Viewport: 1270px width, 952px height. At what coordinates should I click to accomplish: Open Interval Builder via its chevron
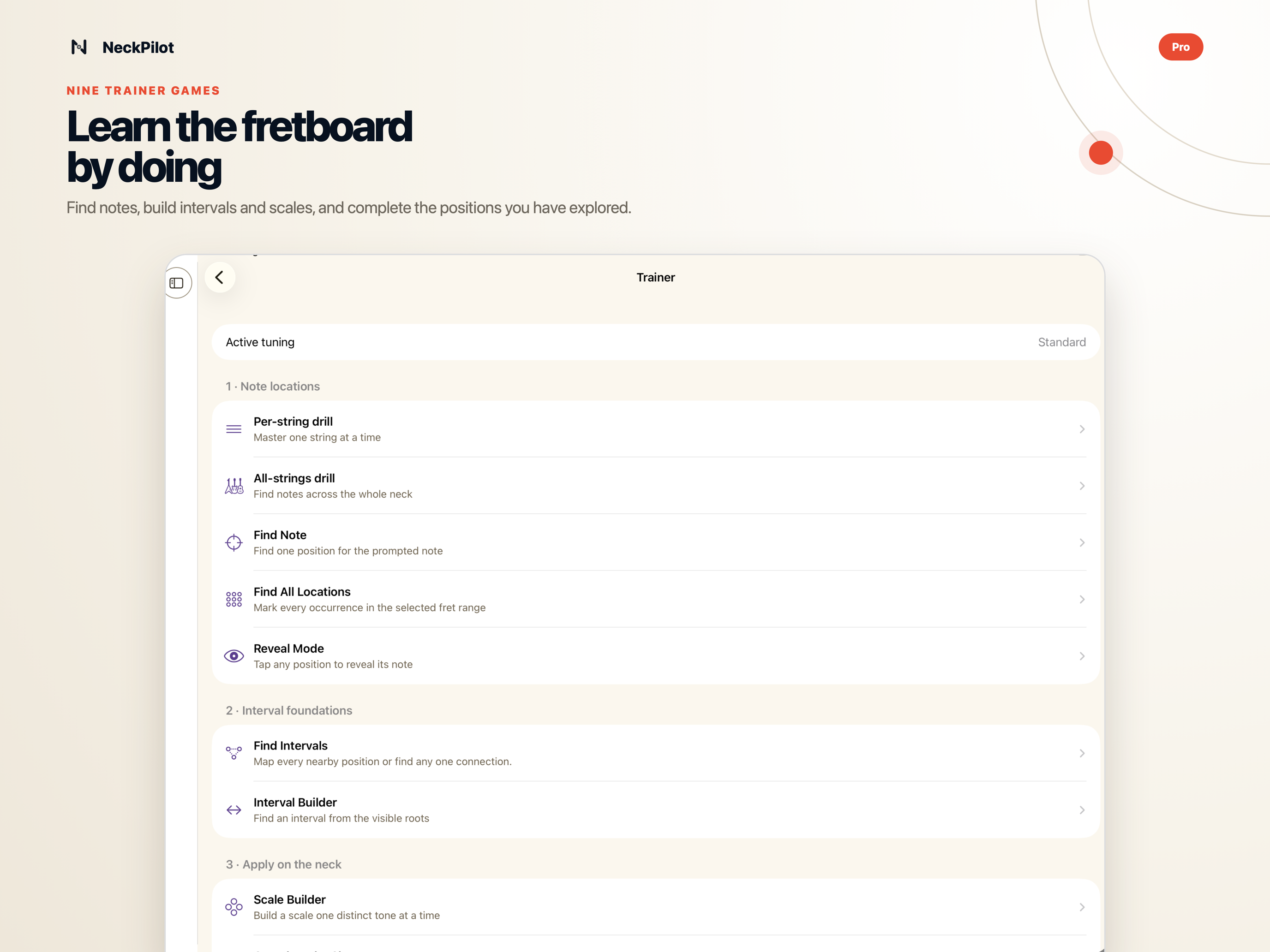(1082, 809)
